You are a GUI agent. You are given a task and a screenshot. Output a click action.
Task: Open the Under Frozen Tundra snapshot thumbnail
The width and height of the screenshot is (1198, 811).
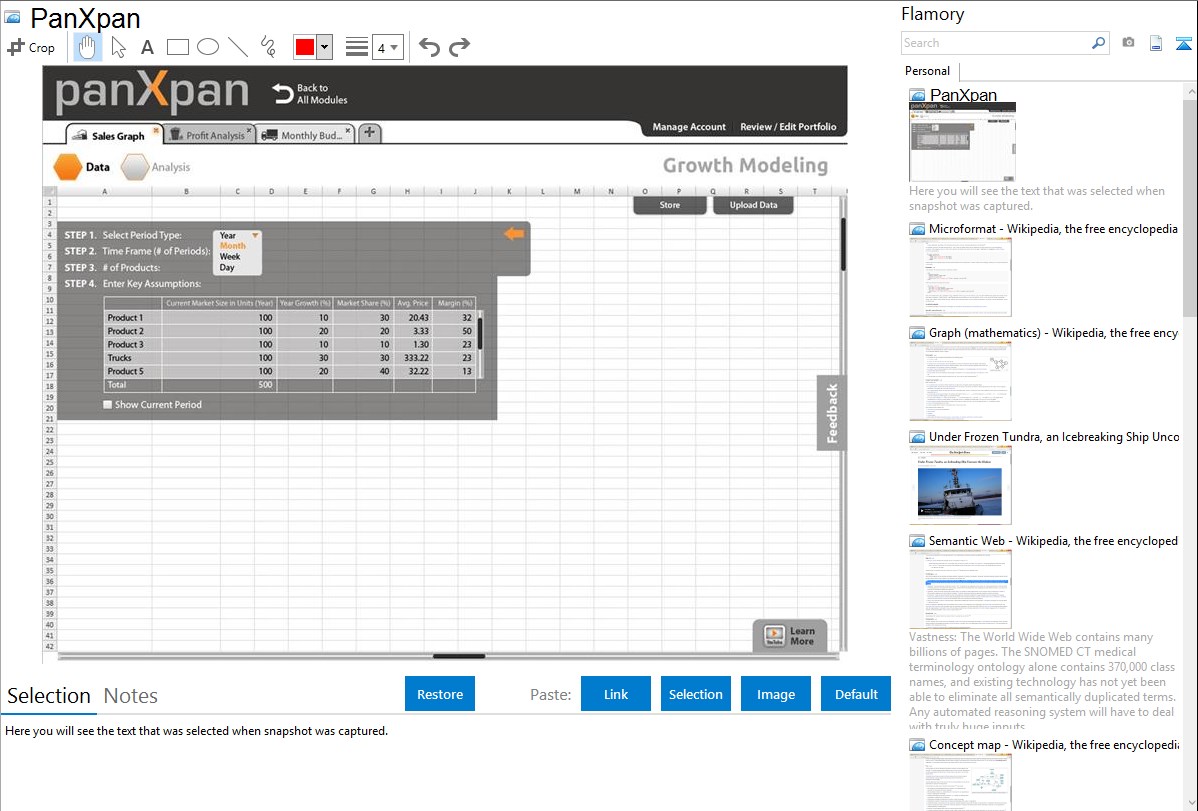pyautogui.click(x=960, y=485)
